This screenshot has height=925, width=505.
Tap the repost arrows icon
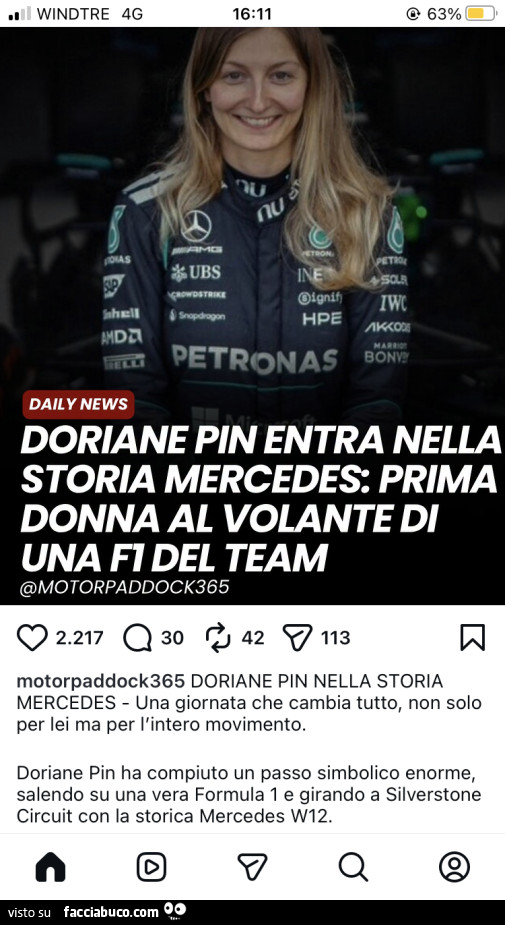tap(218, 638)
